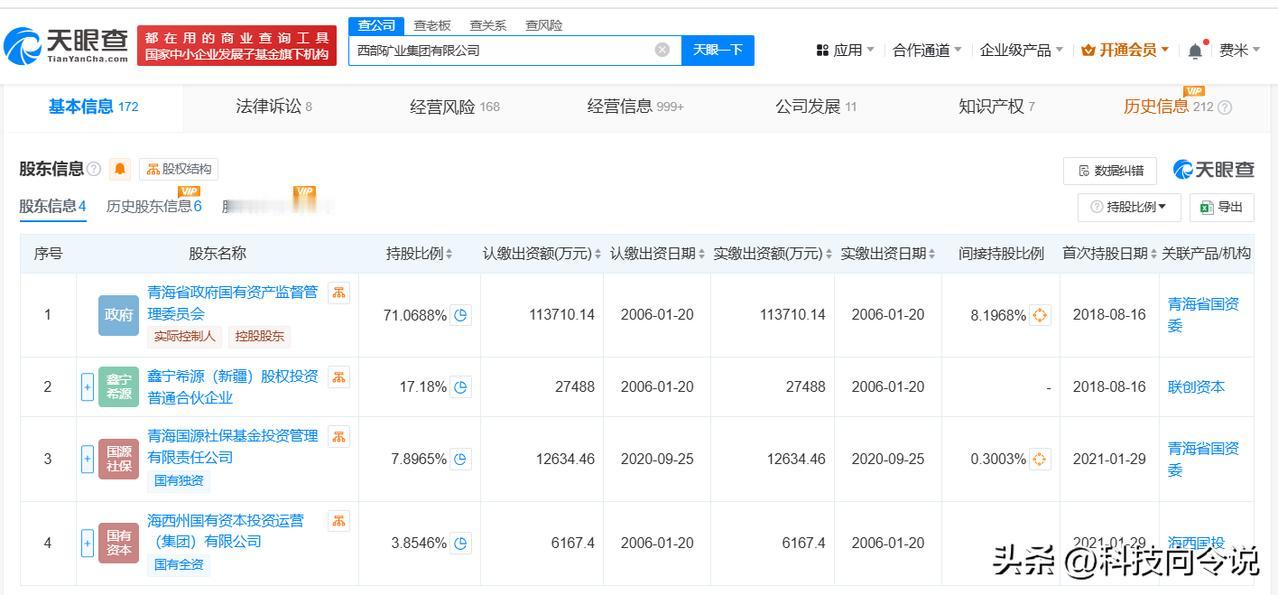
Task: Open 海西州国有资本投资运营 shareholder link
Action: (x=226, y=531)
